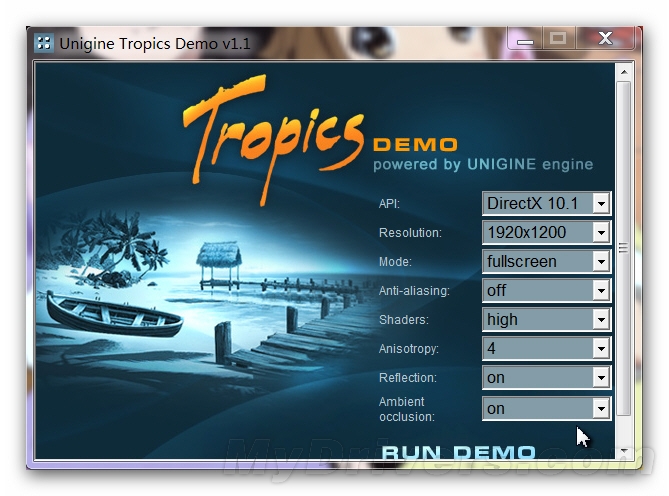Click the RUN DEMO button
This screenshot has width=669, height=496.
(x=458, y=452)
